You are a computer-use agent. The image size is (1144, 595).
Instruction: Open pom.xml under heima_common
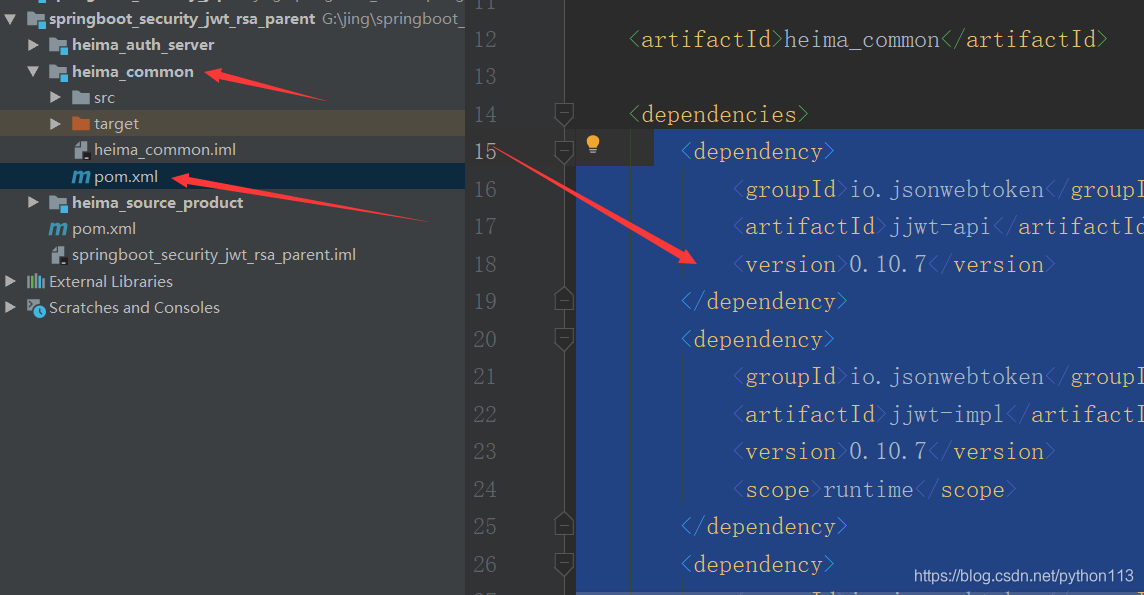[x=125, y=176]
